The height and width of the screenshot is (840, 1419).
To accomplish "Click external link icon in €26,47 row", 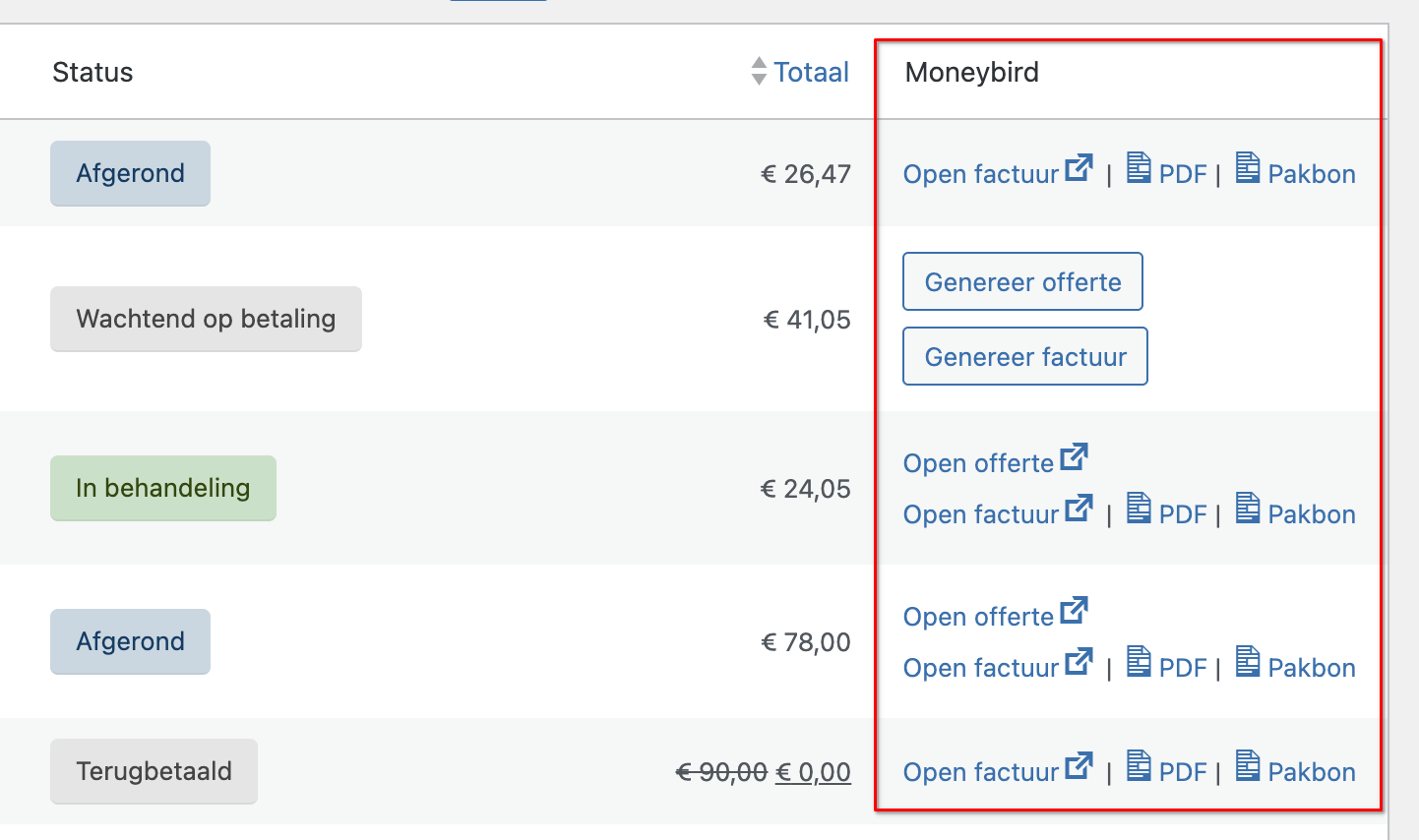I will (1079, 168).
